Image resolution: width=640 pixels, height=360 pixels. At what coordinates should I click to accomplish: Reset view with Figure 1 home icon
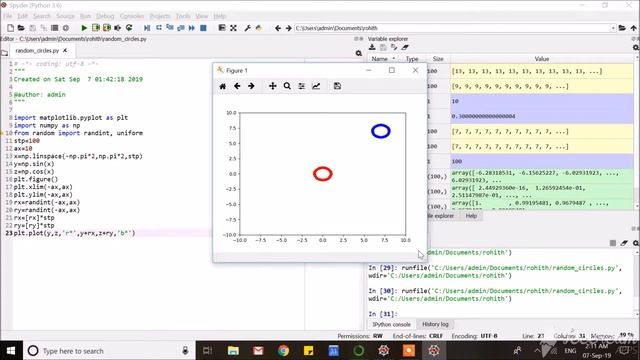[x=223, y=86]
